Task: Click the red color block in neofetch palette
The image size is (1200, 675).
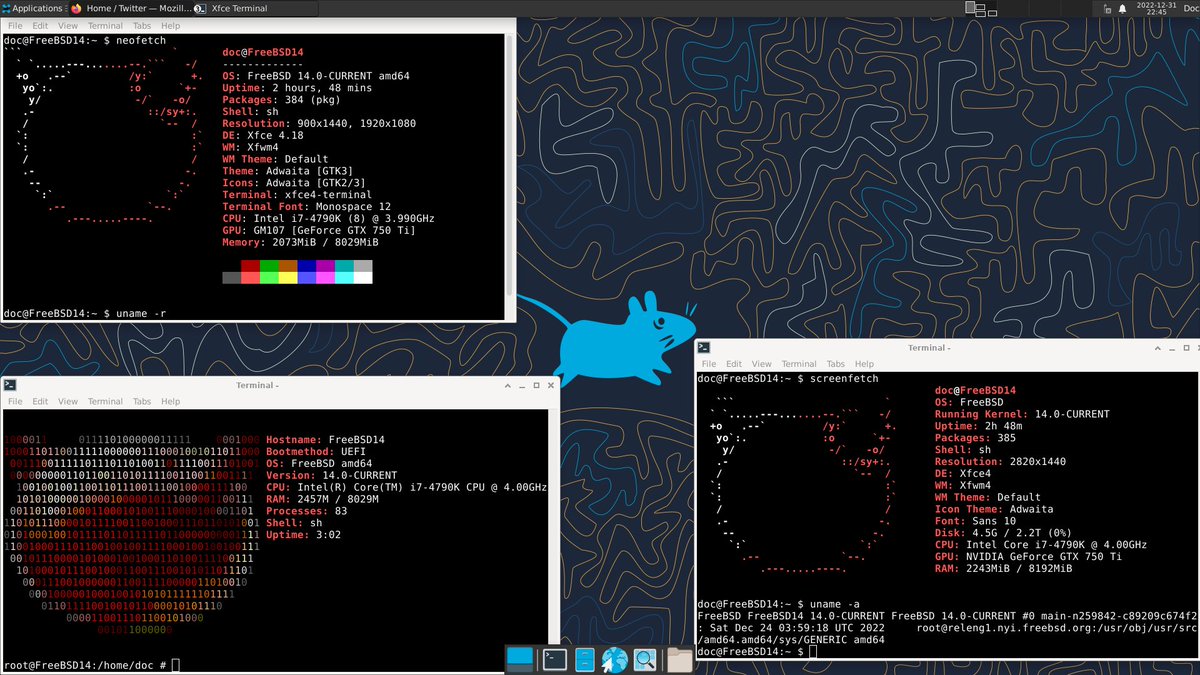Action: pyautogui.click(x=250, y=266)
